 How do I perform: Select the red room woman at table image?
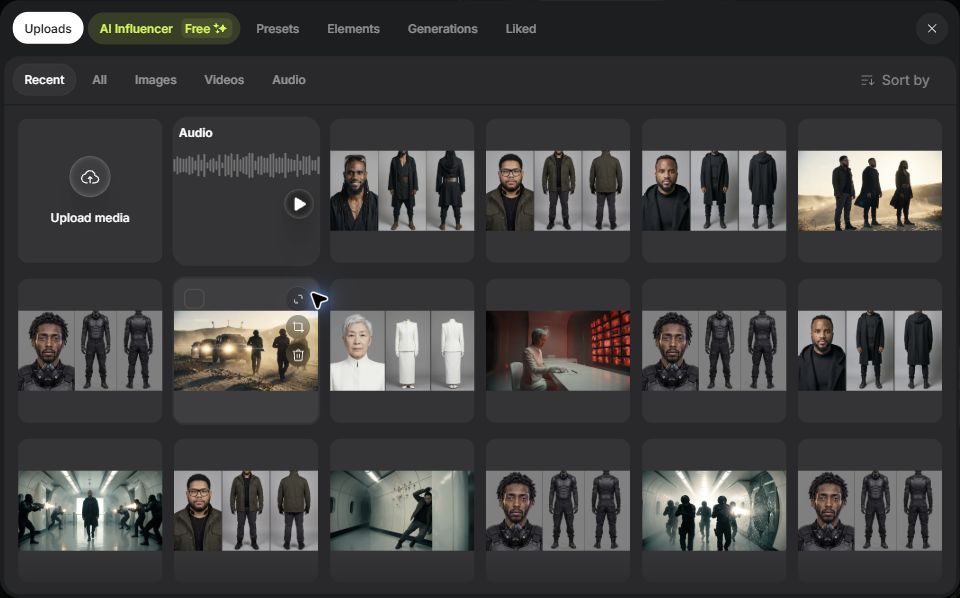558,351
